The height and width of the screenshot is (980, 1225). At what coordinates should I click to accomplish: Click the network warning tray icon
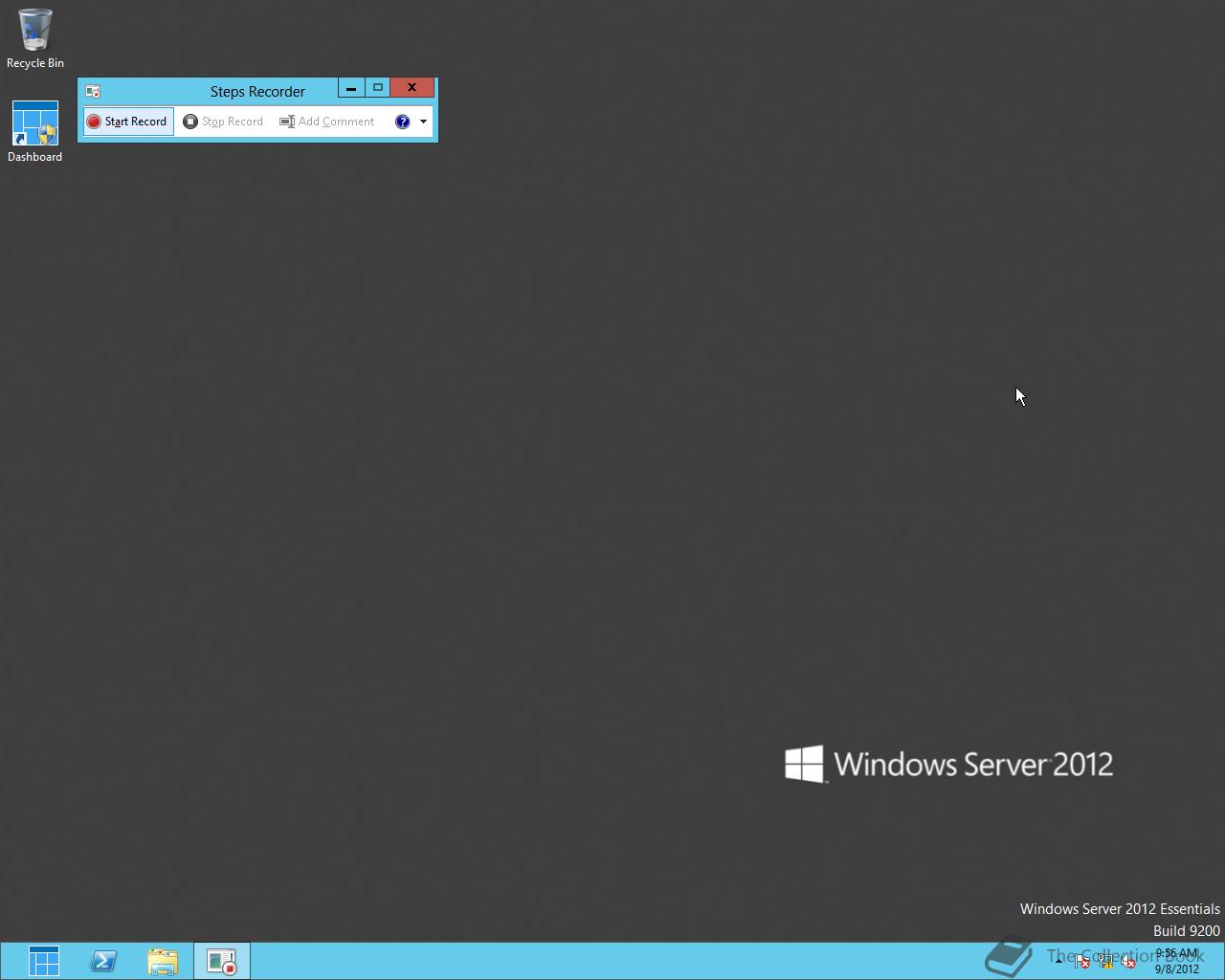(x=1105, y=962)
